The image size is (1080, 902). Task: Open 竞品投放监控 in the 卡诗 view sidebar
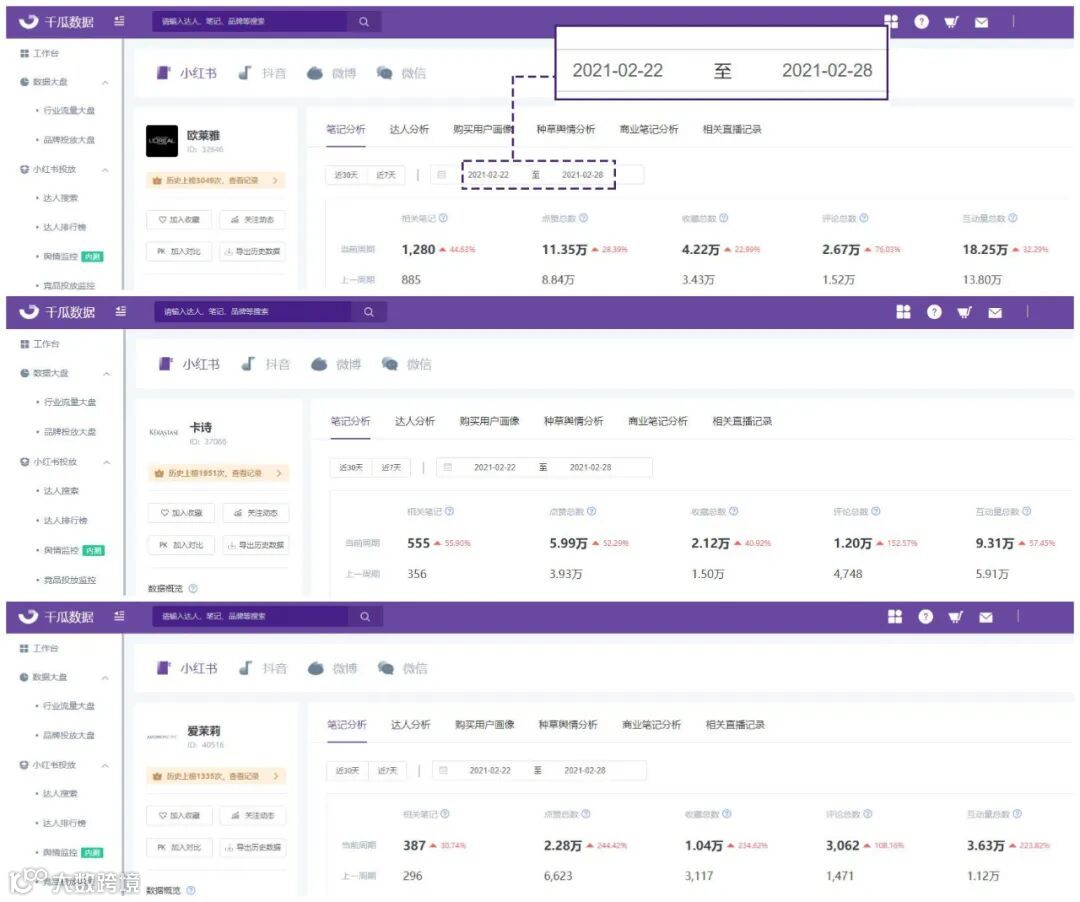70,580
